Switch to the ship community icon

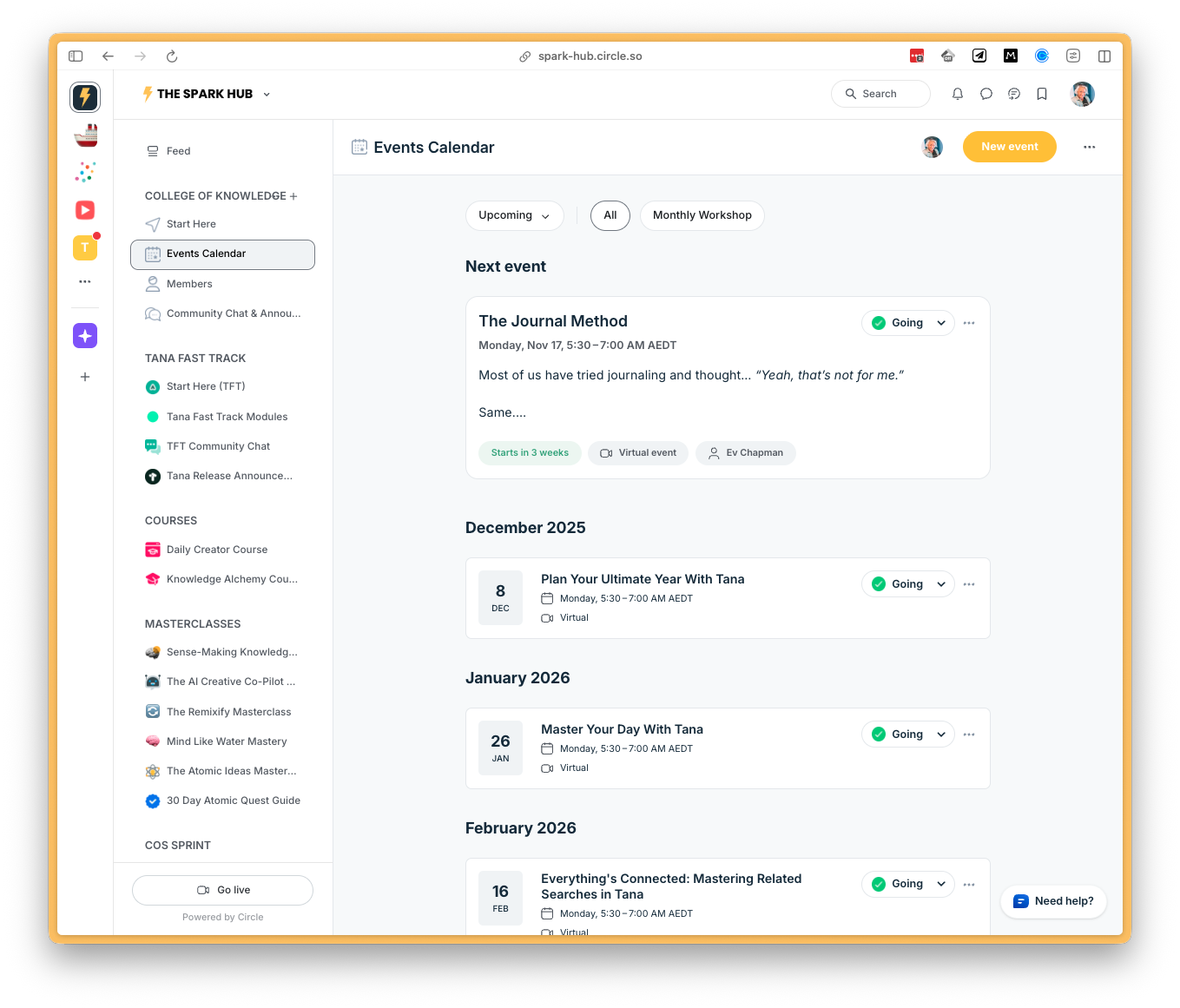[85, 135]
